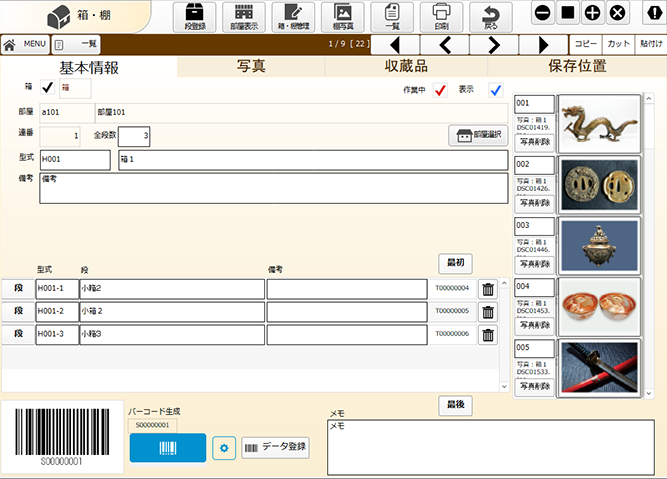Toggle the 表示 blue checkbox
The width and height of the screenshot is (667, 479).
[496, 91]
